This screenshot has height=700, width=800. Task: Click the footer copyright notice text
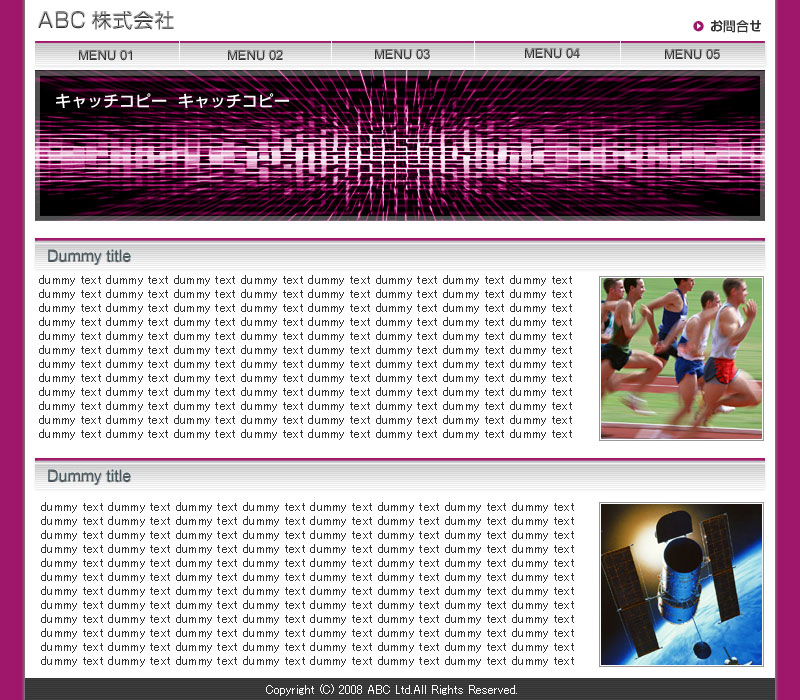point(391,690)
